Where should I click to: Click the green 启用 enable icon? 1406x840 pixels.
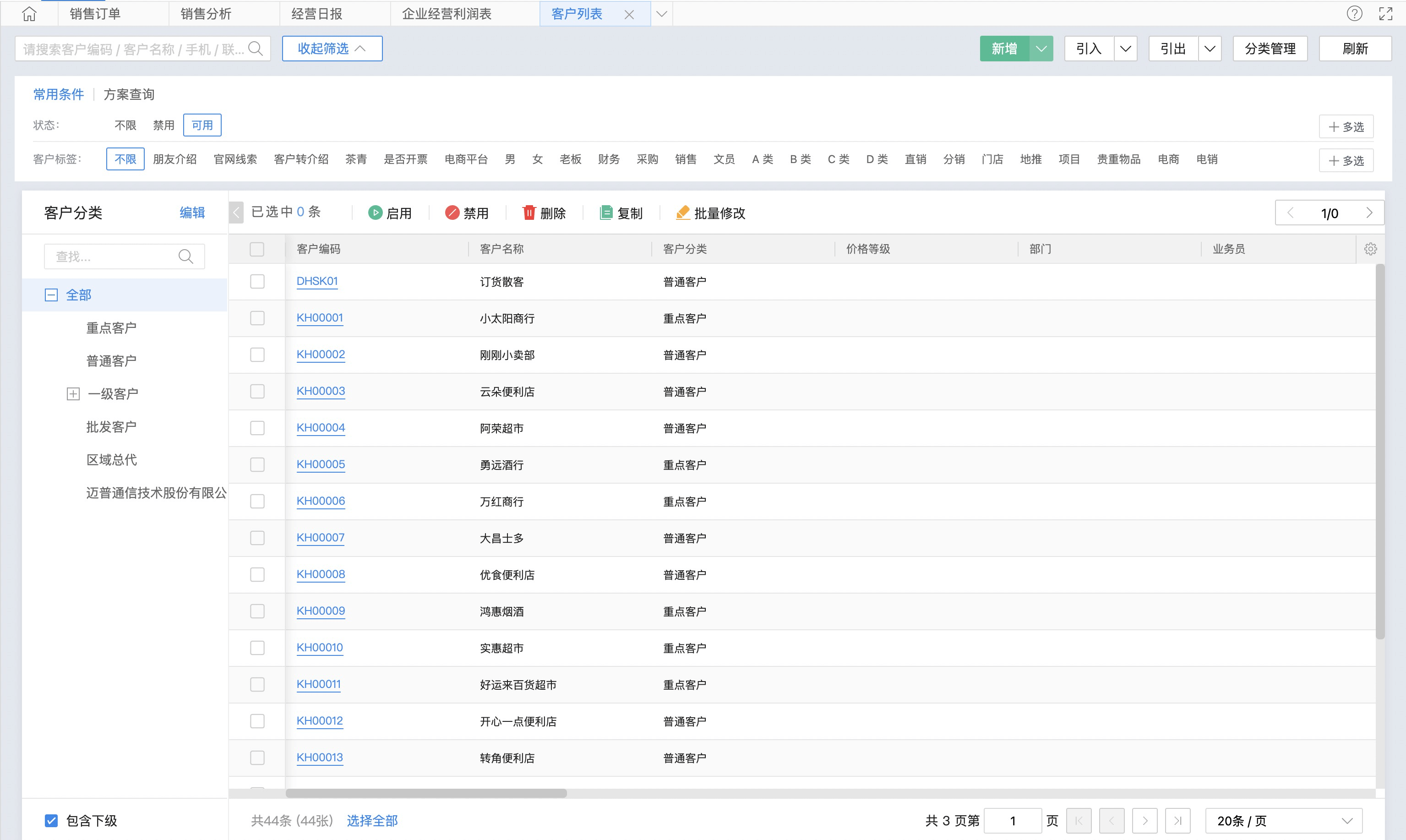pos(375,213)
